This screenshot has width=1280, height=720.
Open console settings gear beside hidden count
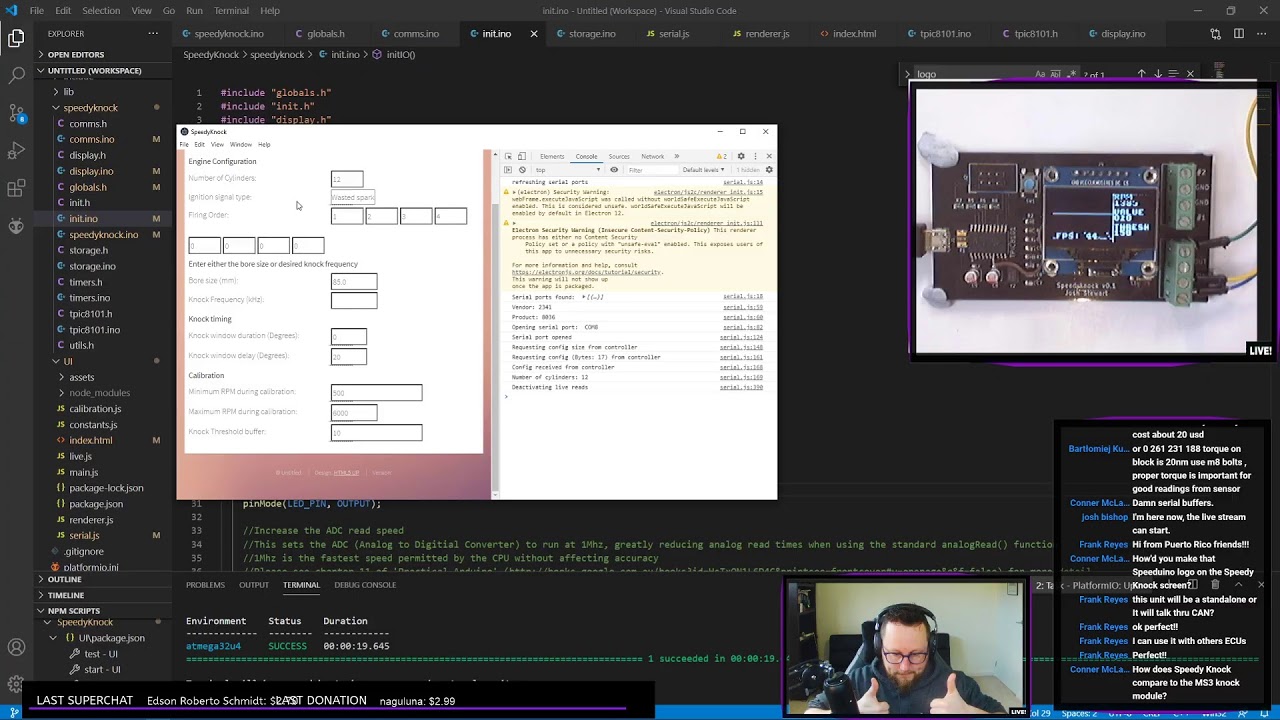pyautogui.click(x=769, y=170)
